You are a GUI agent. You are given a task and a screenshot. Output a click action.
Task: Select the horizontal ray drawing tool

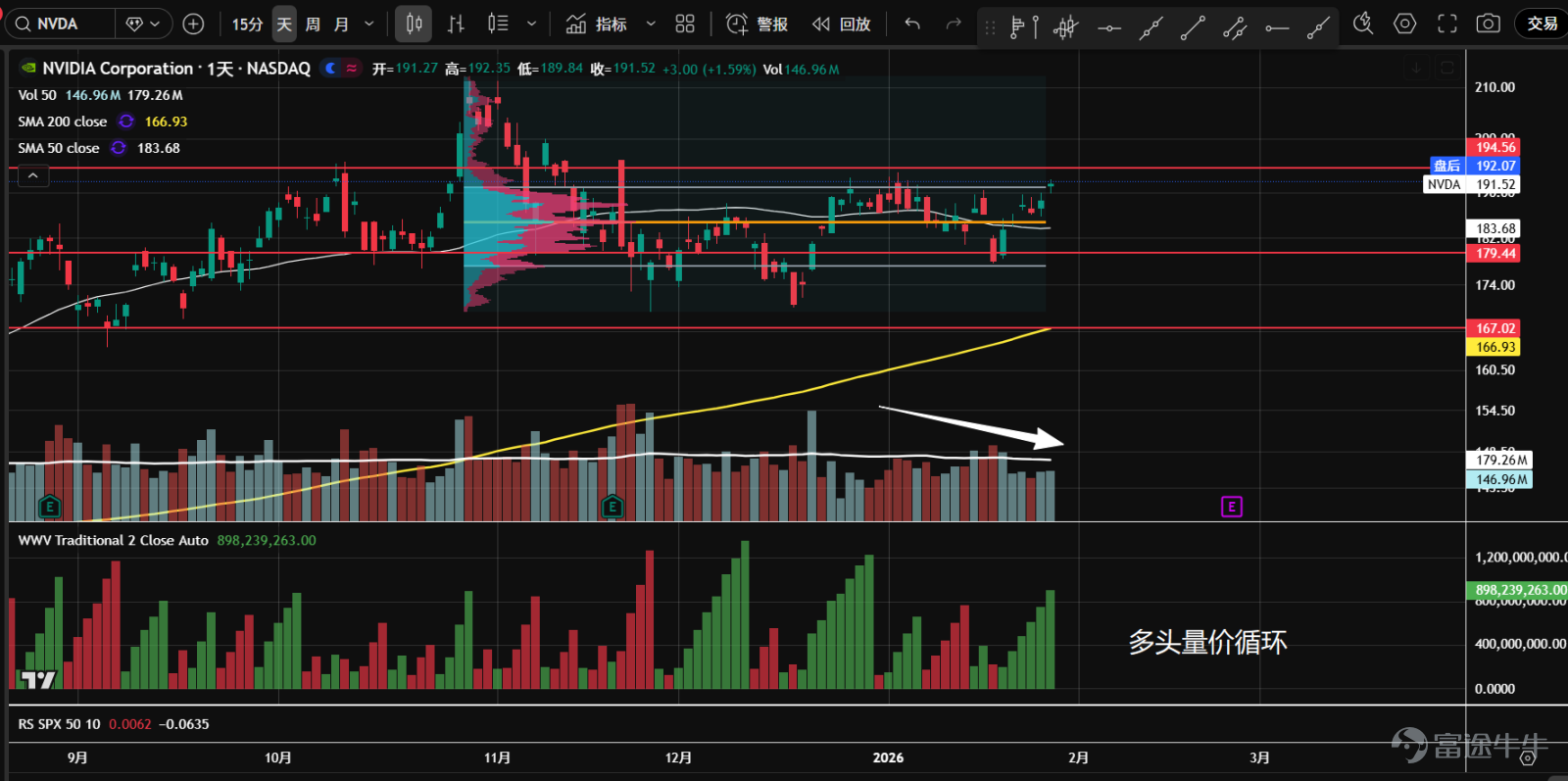[x=1277, y=27]
